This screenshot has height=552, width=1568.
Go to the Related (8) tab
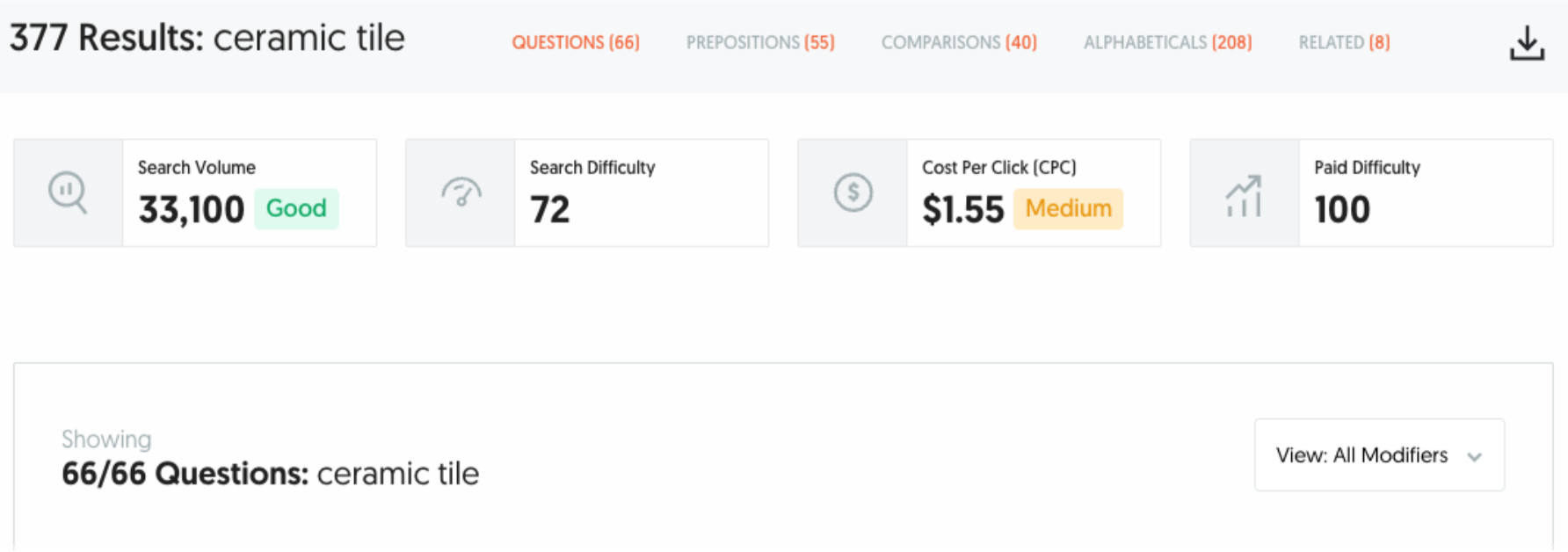(x=1344, y=42)
